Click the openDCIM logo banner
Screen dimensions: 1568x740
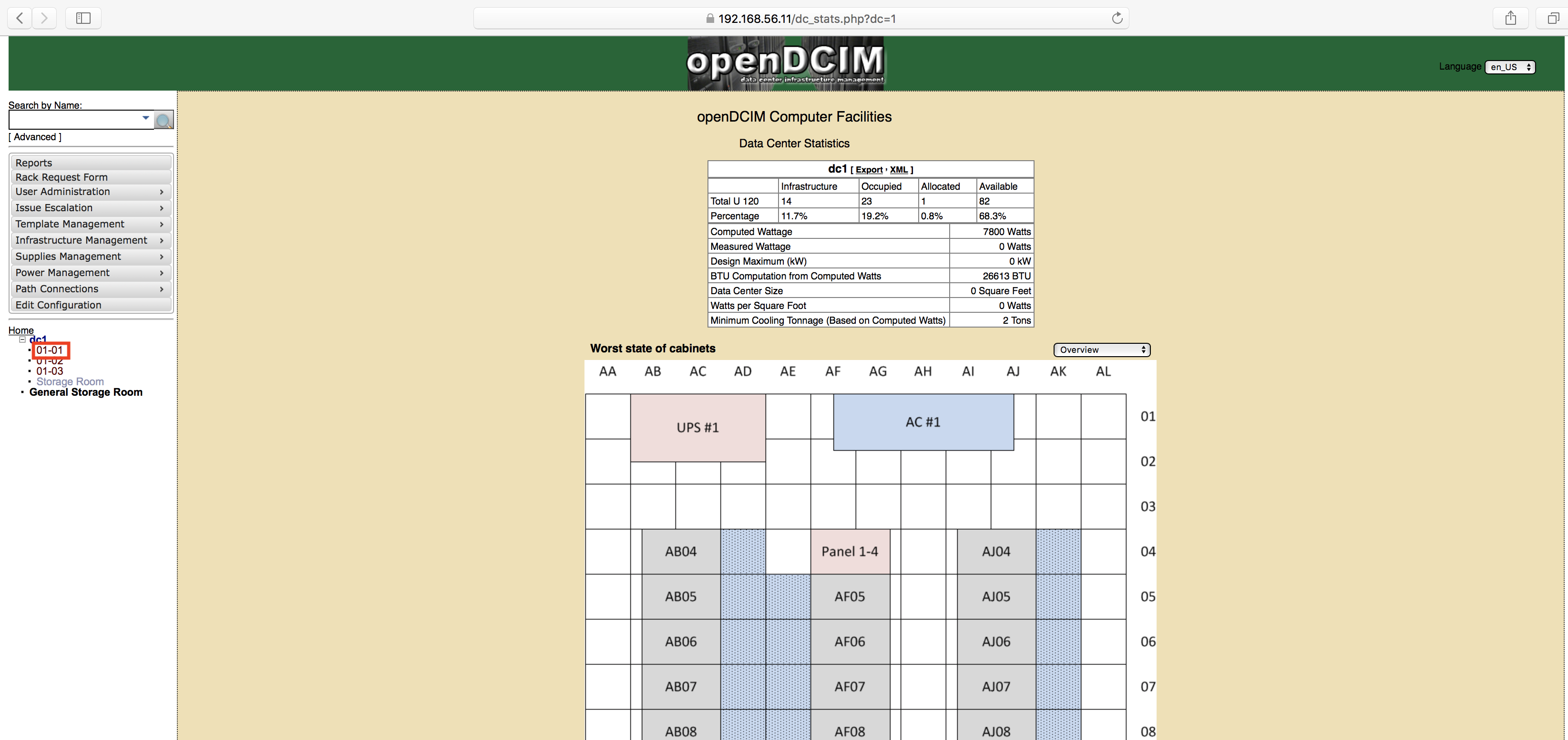click(x=785, y=63)
